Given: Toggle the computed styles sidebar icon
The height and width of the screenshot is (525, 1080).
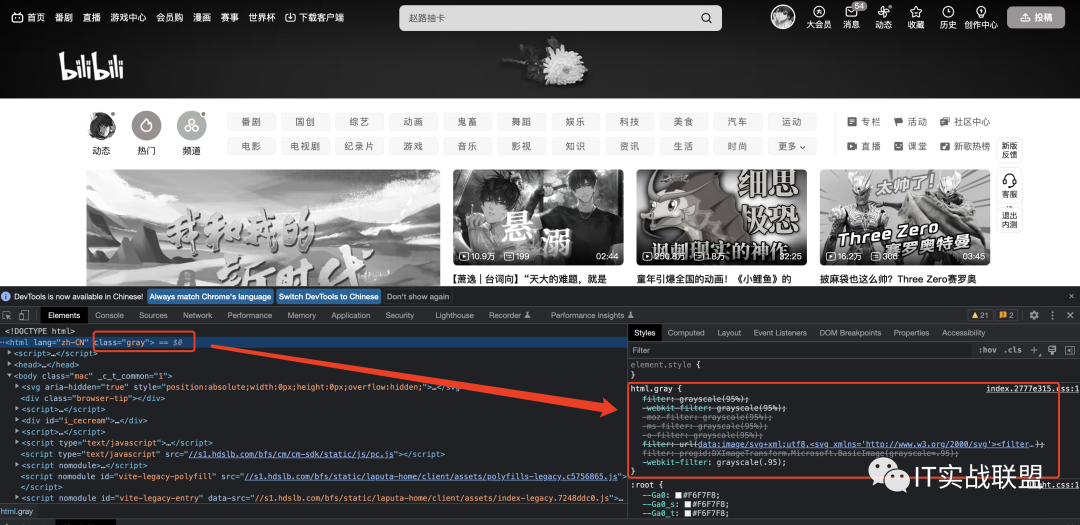Looking at the screenshot, I should [1070, 350].
